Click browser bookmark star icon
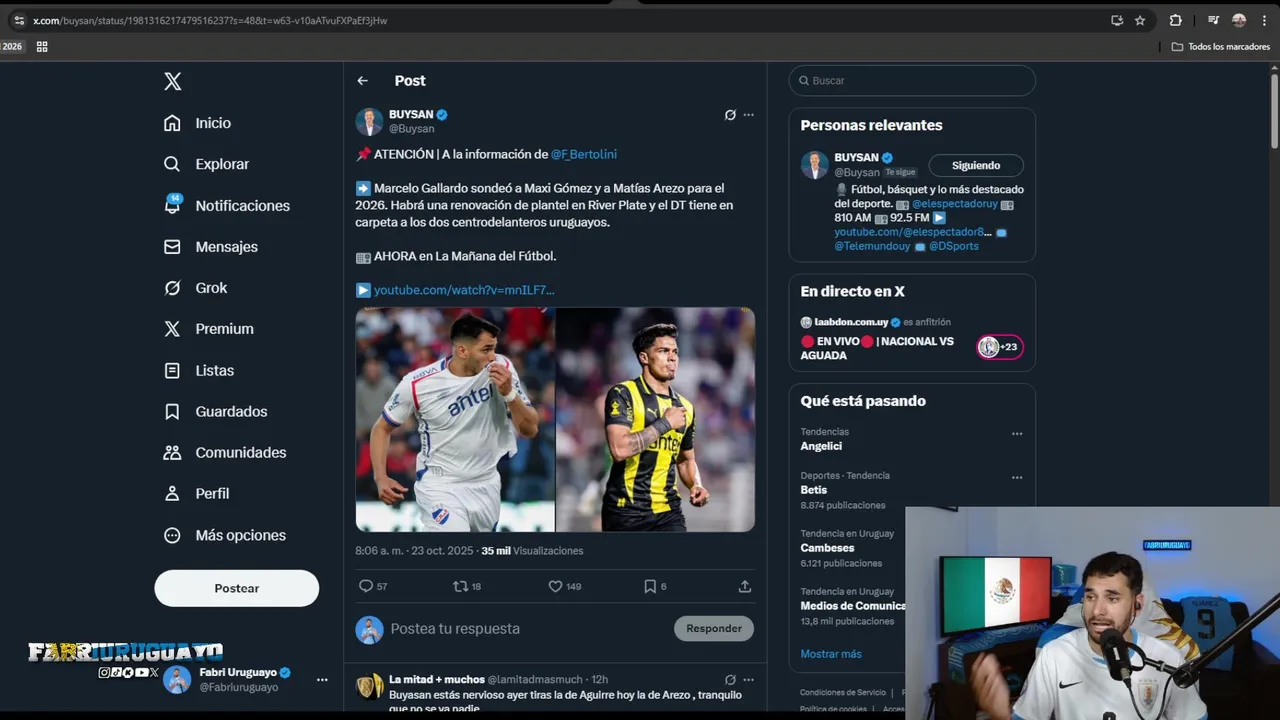Image resolution: width=1280 pixels, height=720 pixels. point(1140,20)
